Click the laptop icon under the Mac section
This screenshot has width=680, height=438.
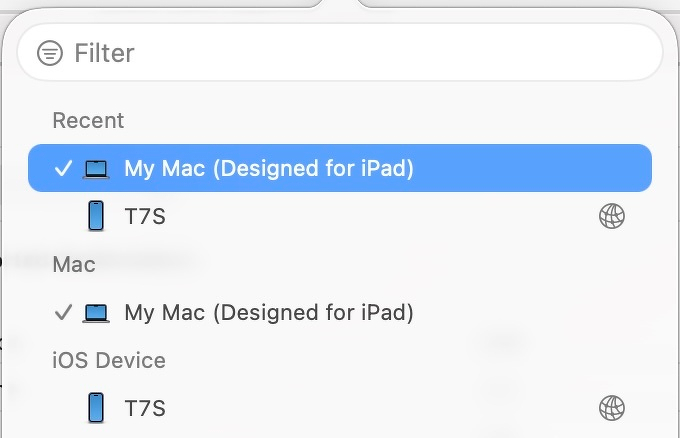coord(96,313)
